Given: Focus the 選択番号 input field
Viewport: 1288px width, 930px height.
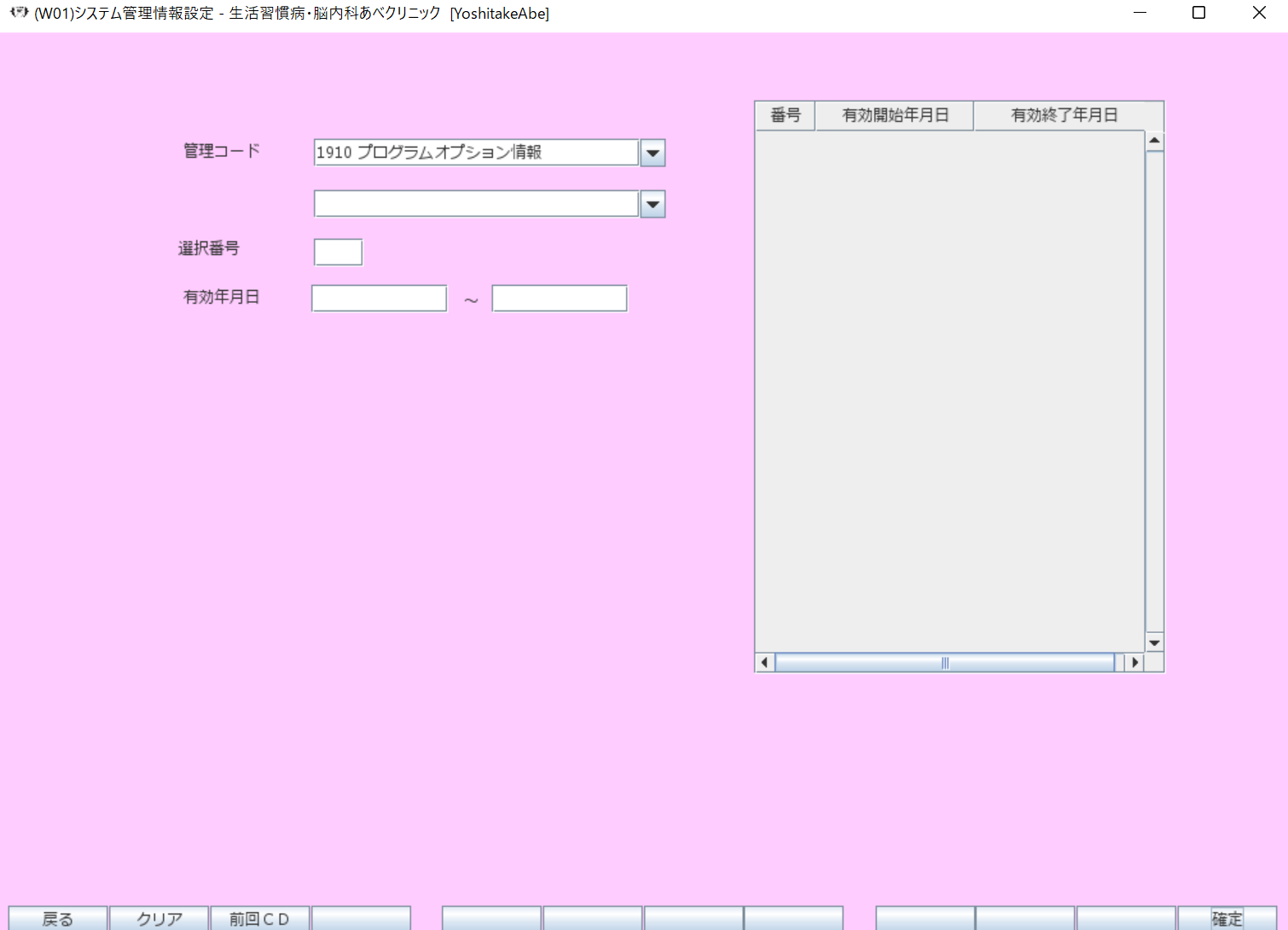Looking at the screenshot, I should coord(338,253).
